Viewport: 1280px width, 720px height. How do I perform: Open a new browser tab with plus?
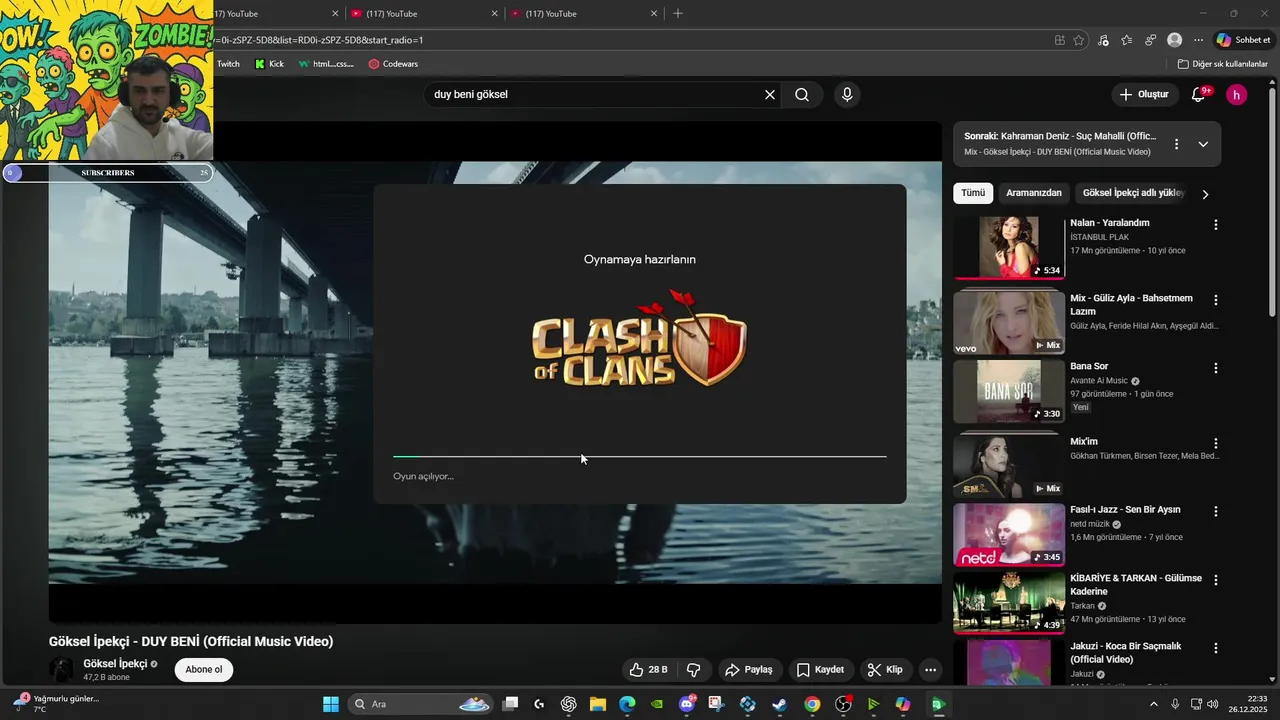pyautogui.click(x=678, y=14)
